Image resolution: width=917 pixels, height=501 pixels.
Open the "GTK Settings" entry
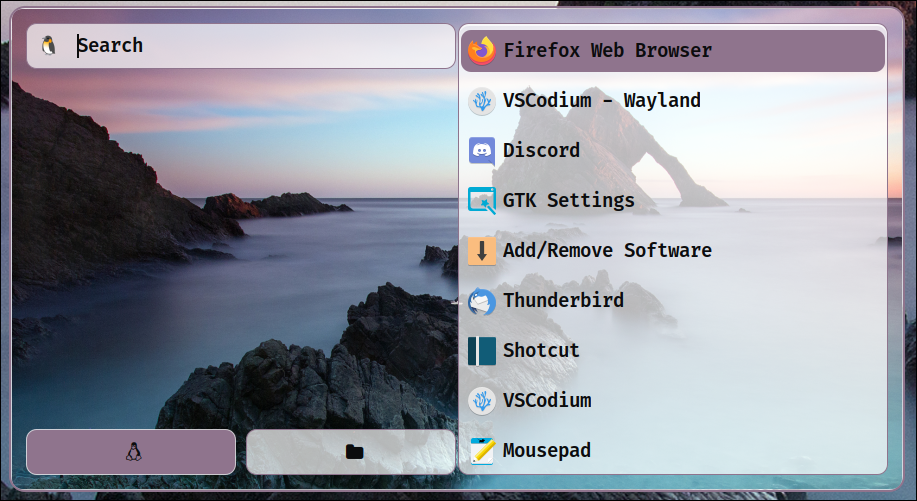pos(673,201)
